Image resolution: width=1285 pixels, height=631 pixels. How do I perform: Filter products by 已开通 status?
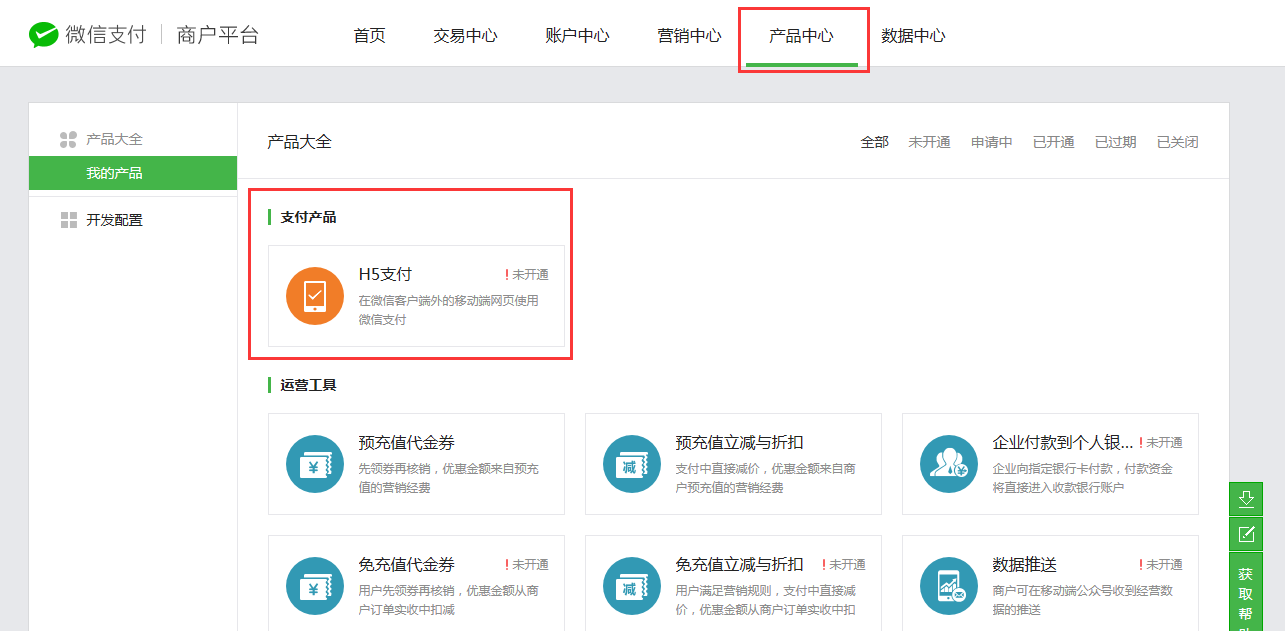click(x=1053, y=142)
